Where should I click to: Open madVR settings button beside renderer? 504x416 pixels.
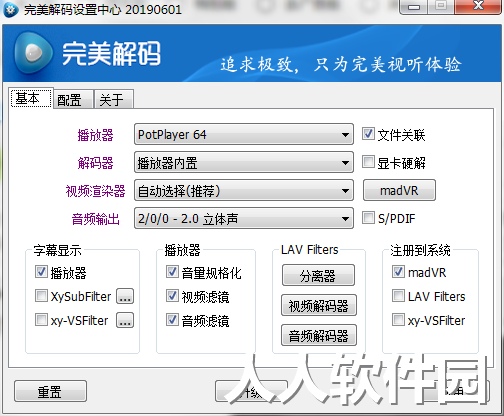tap(399, 190)
